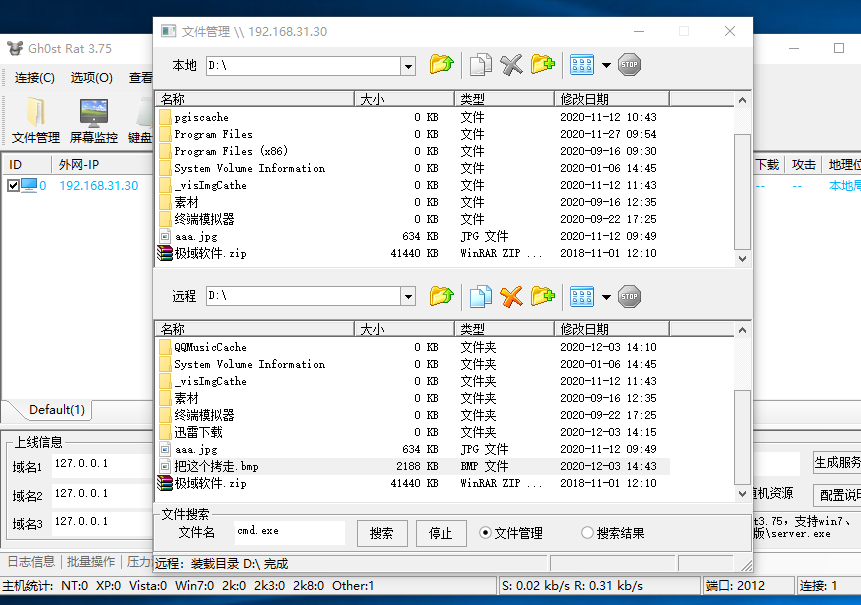Viewport: 861px width, 605px height.
Task: Go up one folder in remote pane
Action: pyautogui.click(x=441, y=296)
